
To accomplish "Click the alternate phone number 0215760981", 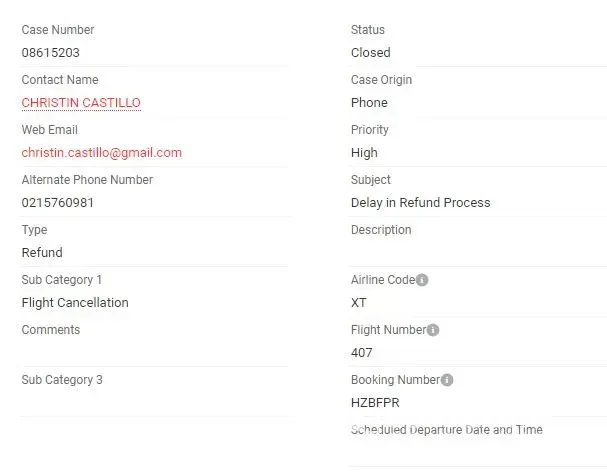I will [x=58, y=203].
